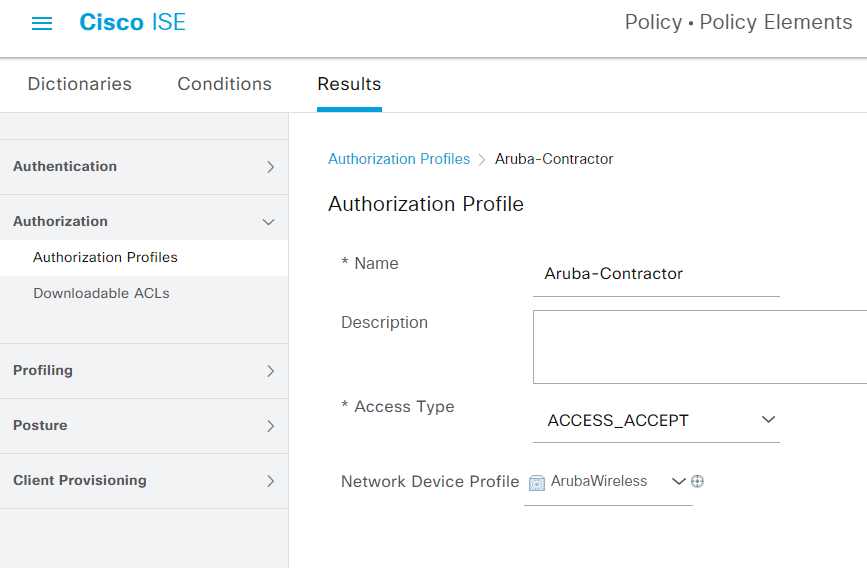Image resolution: width=867 pixels, height=568 pixels.
Task: Click the ArubaWireless device profile icon
Action: (x=536, y=482)
